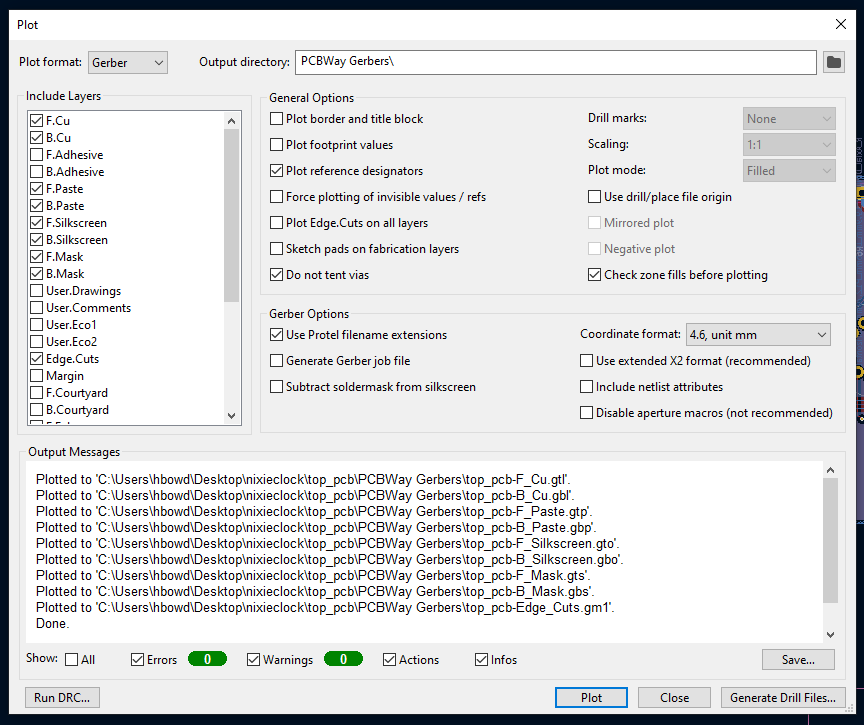The width and height of the screenshot is (864, 725).
Task: Enable Generate Gerber job file
Action: [x=277, y=361]
